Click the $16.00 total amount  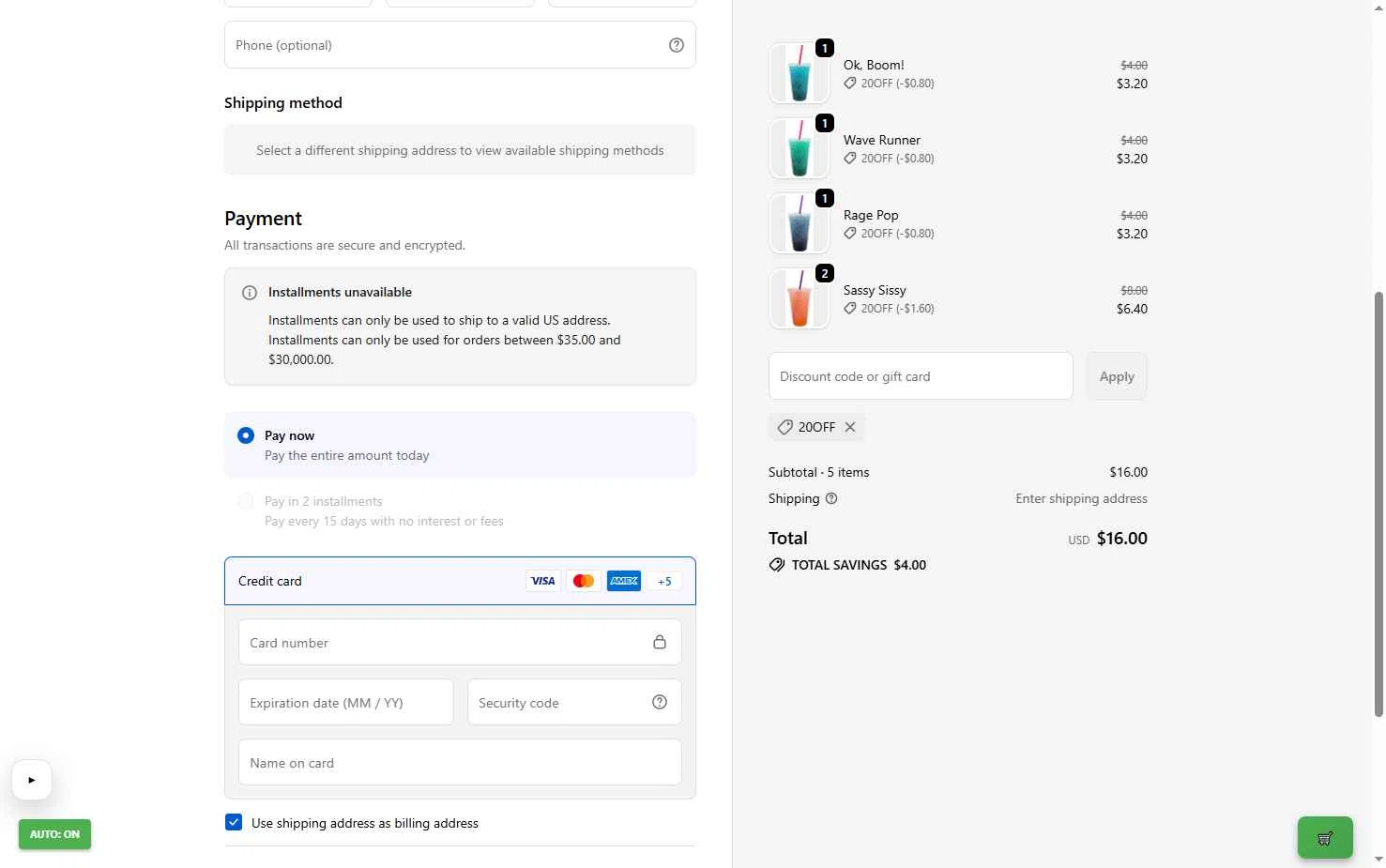(x=1122, y=539)
